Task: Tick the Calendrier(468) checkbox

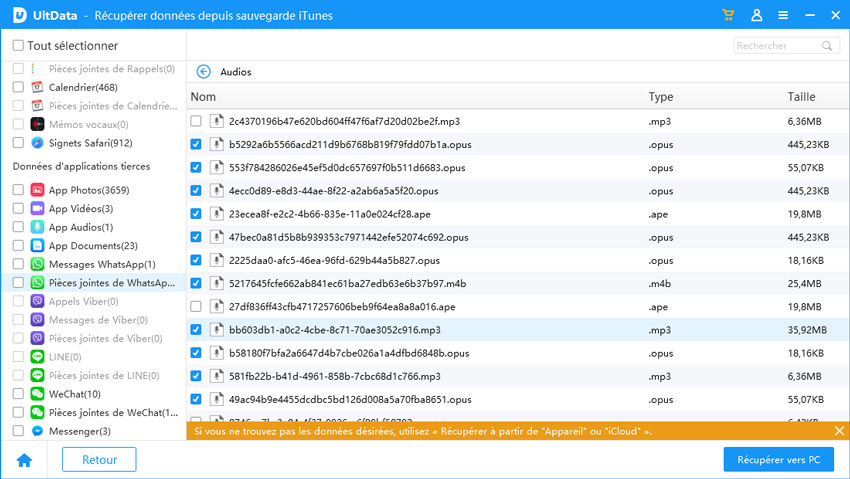Action: (x=18, y=87)
